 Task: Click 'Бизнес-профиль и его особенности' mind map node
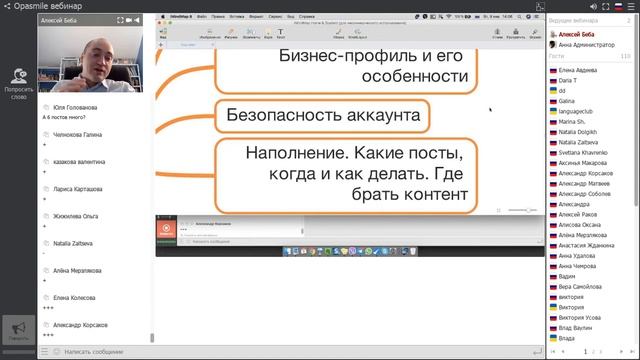(x=346, y=70)
